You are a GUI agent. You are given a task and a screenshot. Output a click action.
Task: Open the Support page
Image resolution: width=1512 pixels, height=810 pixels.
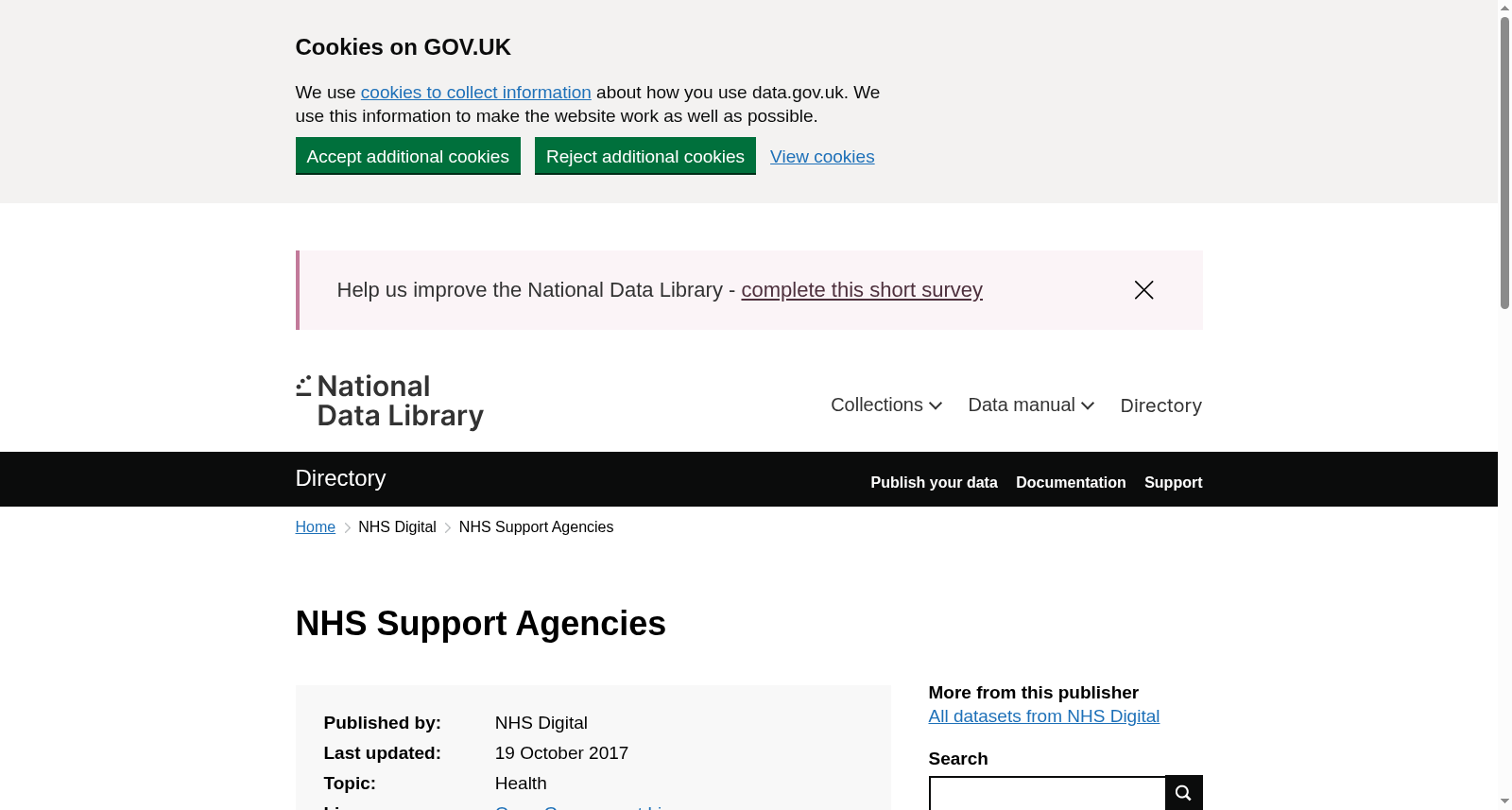point(1173,482)
